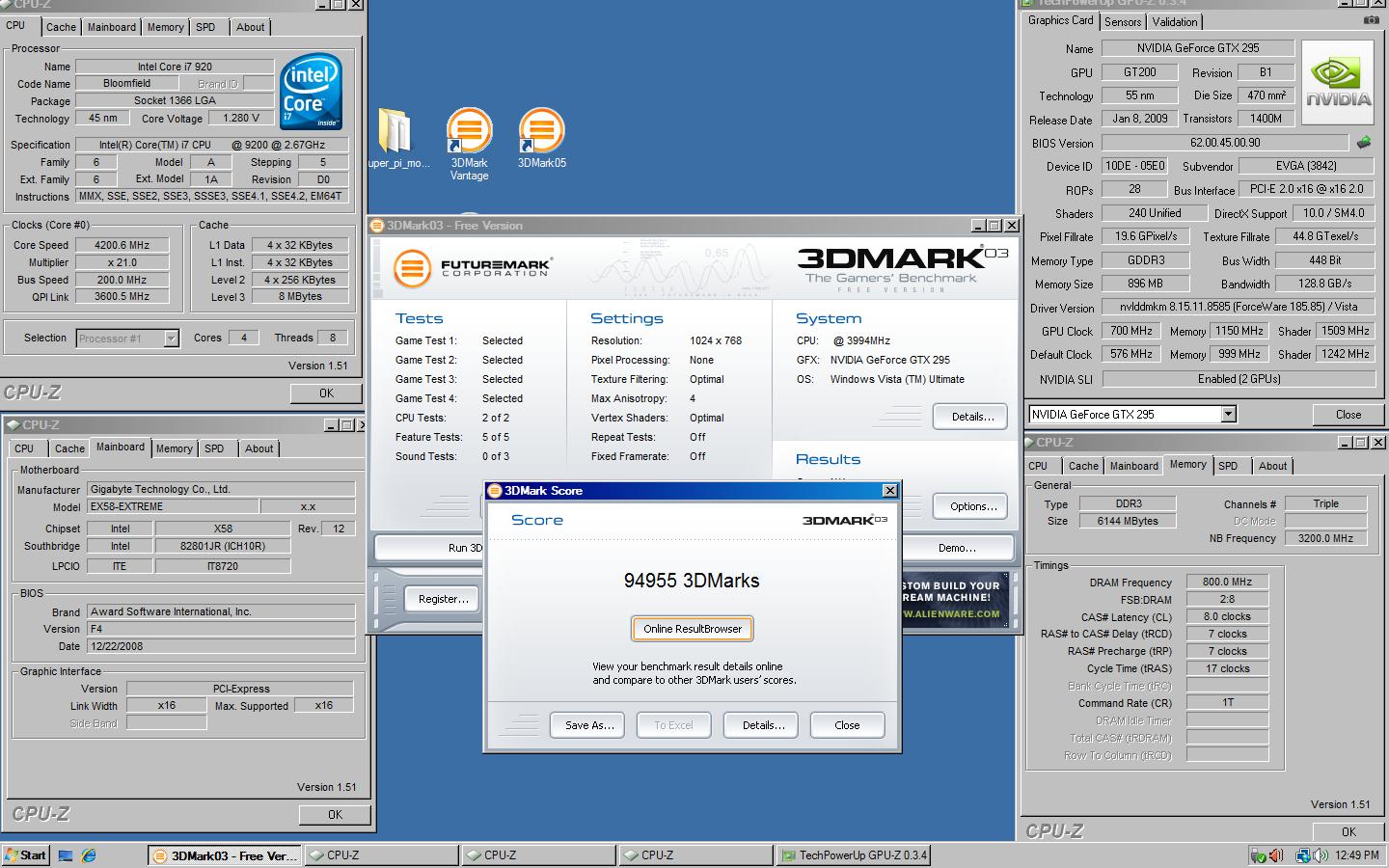
Task: Click the GPU-Z BIOS Version field 62.00.45.00.90
Action: point(1224,143)
